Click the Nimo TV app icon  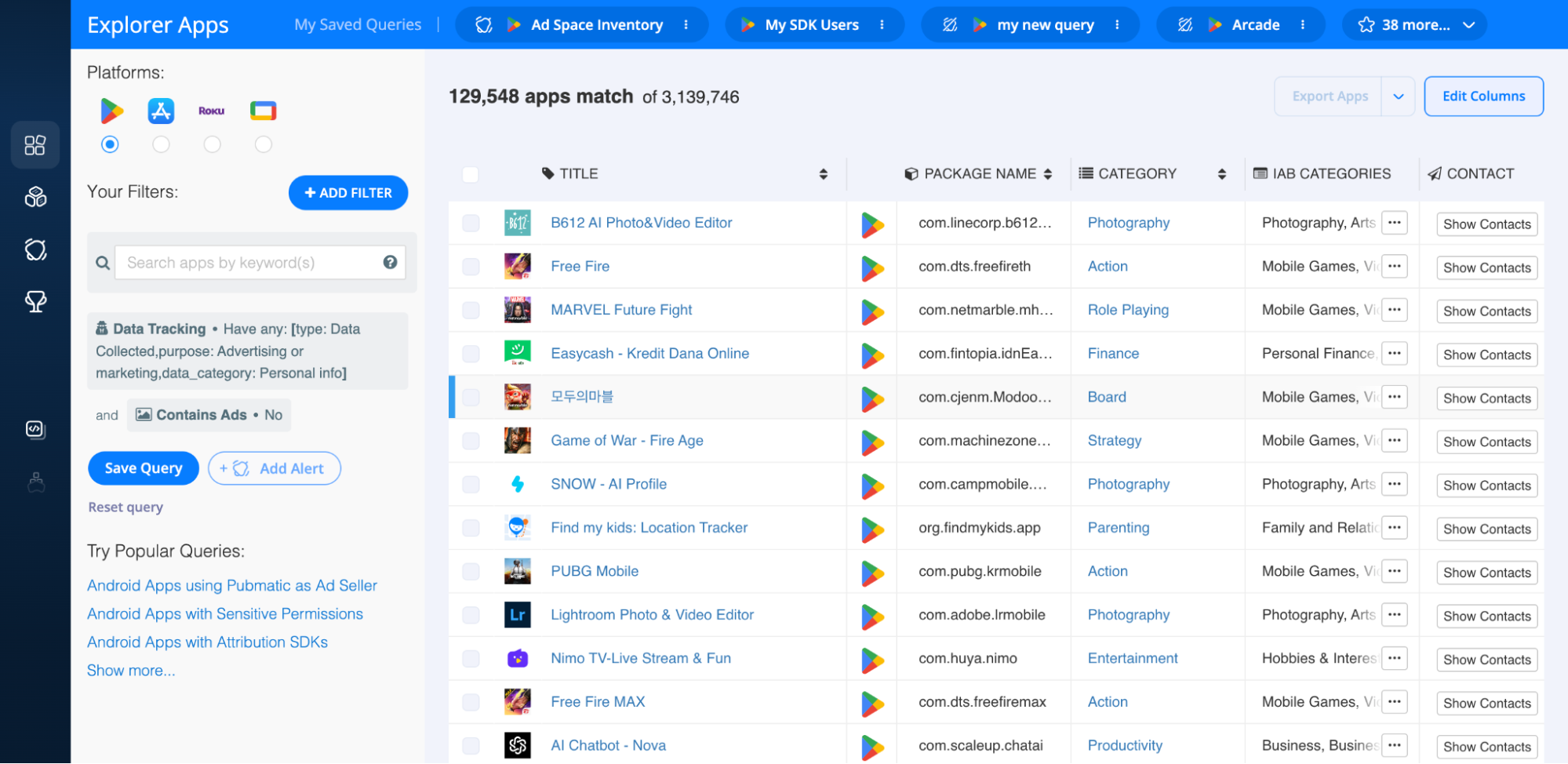pos(518,658)
